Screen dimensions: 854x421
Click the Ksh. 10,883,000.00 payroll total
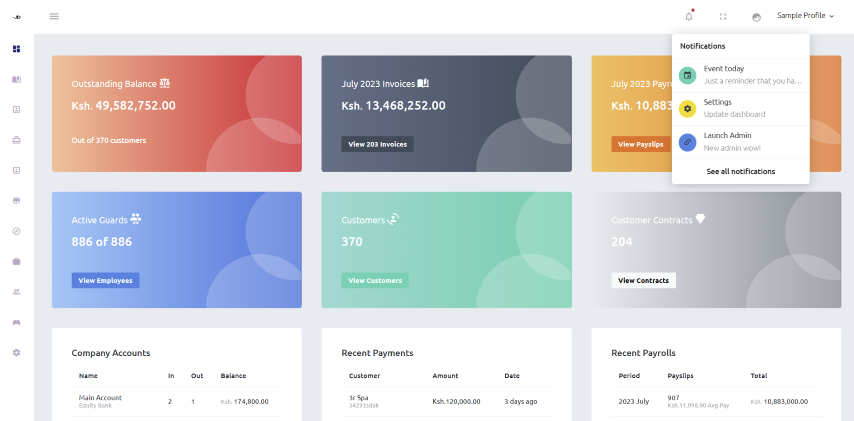point(779,402)
